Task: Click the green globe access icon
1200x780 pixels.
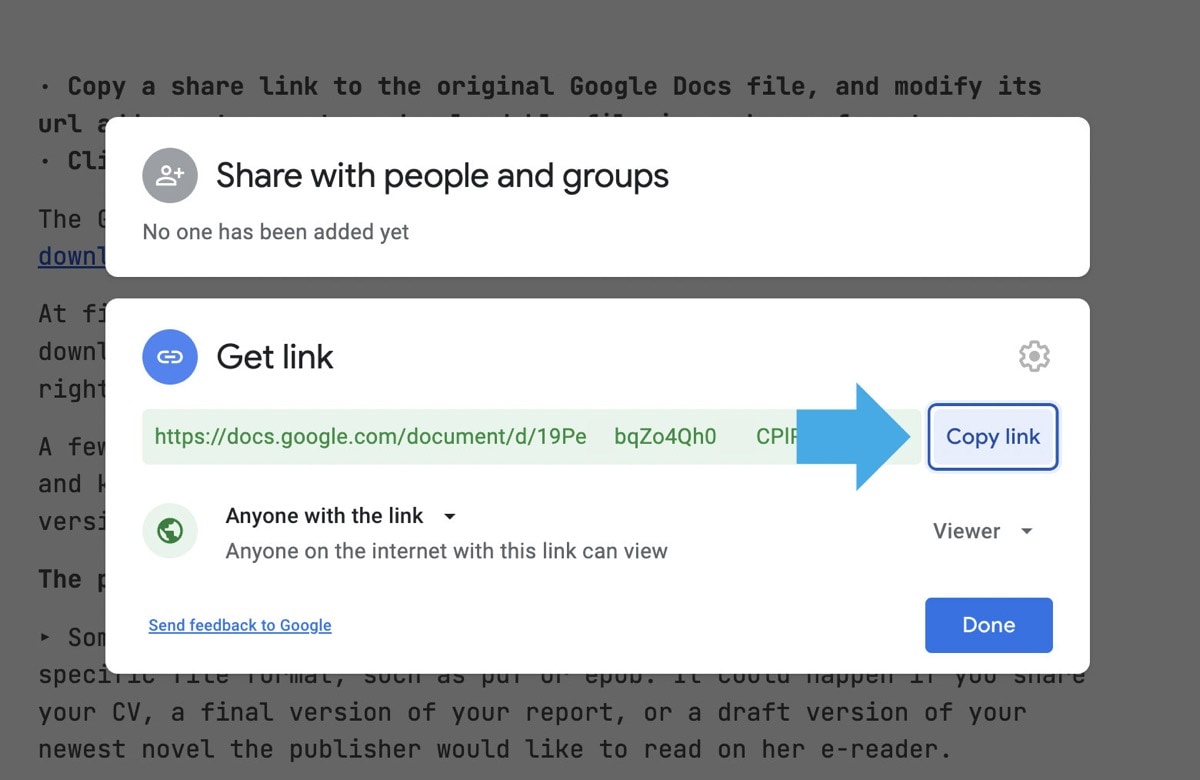Action: 170,531
